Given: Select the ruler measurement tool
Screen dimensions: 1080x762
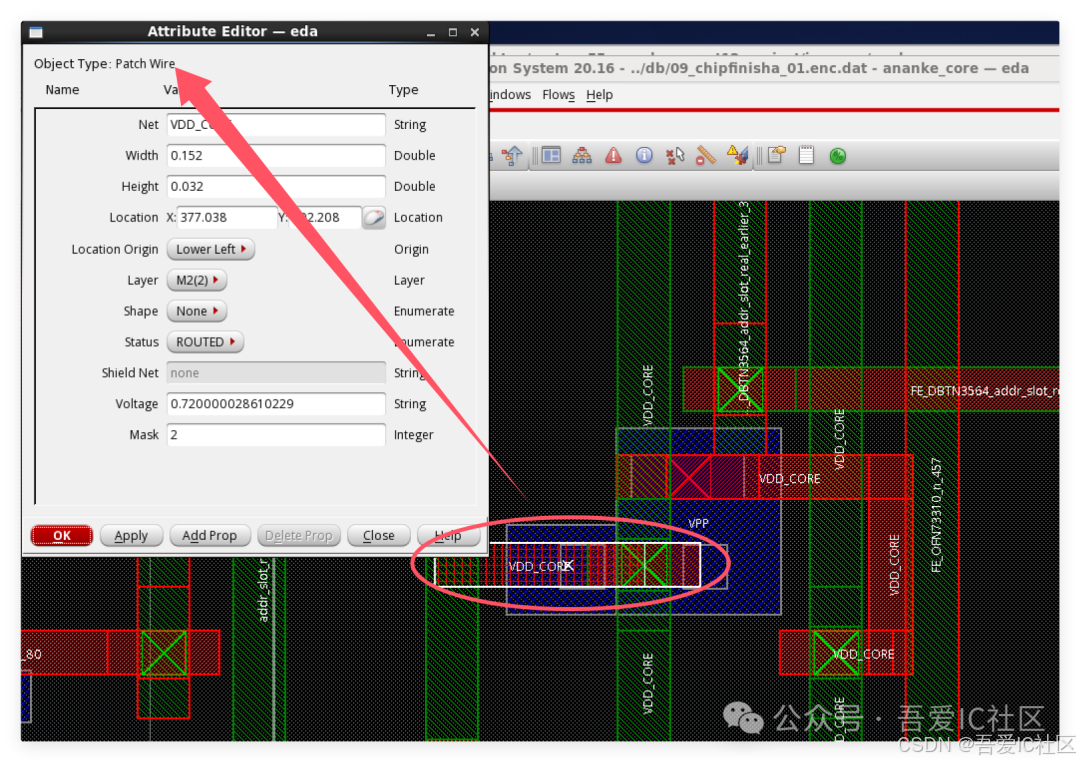Looking at the screenshot, I should pos(706,155).
